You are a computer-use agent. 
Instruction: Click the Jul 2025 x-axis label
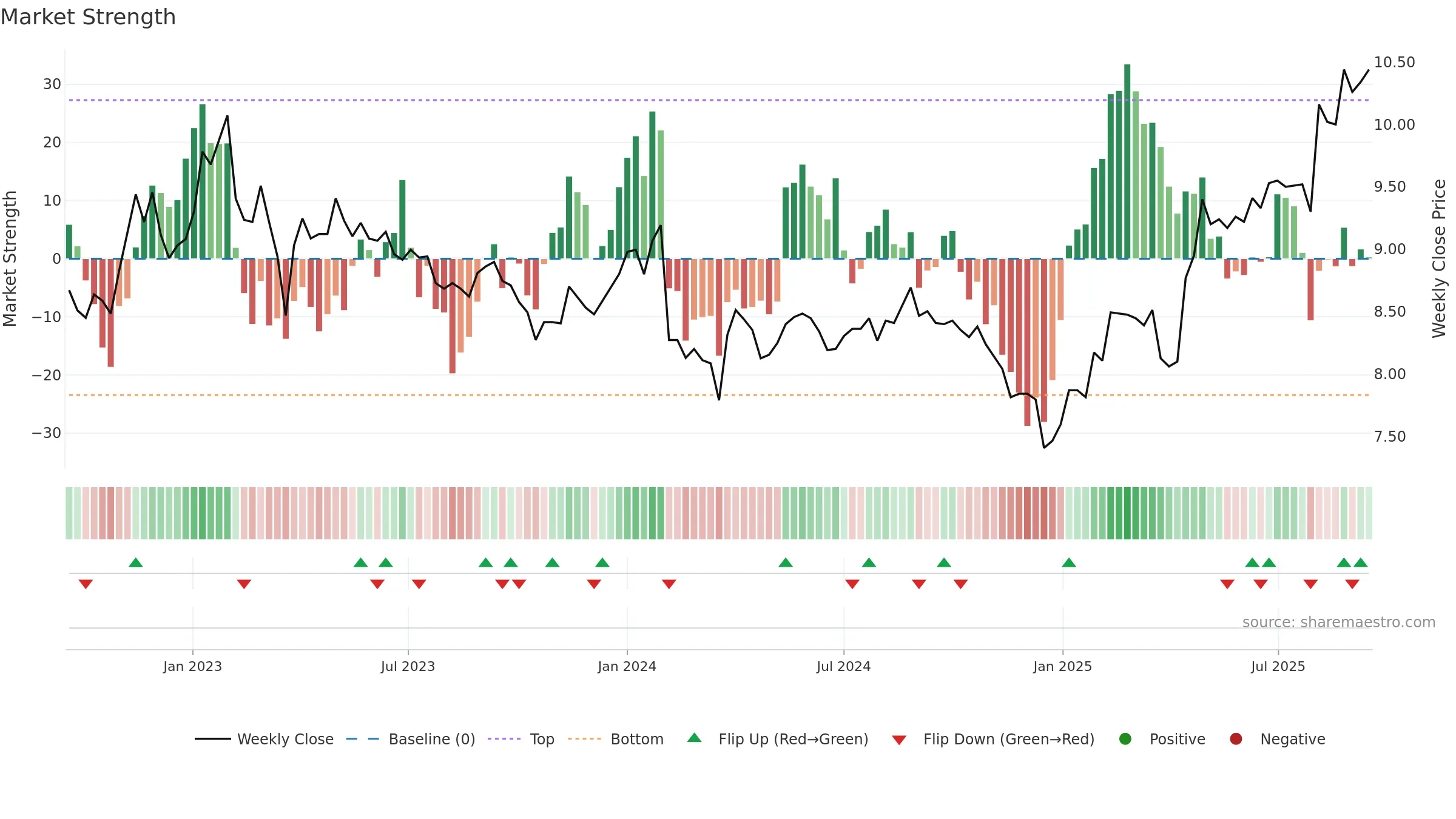[1278, 666]
